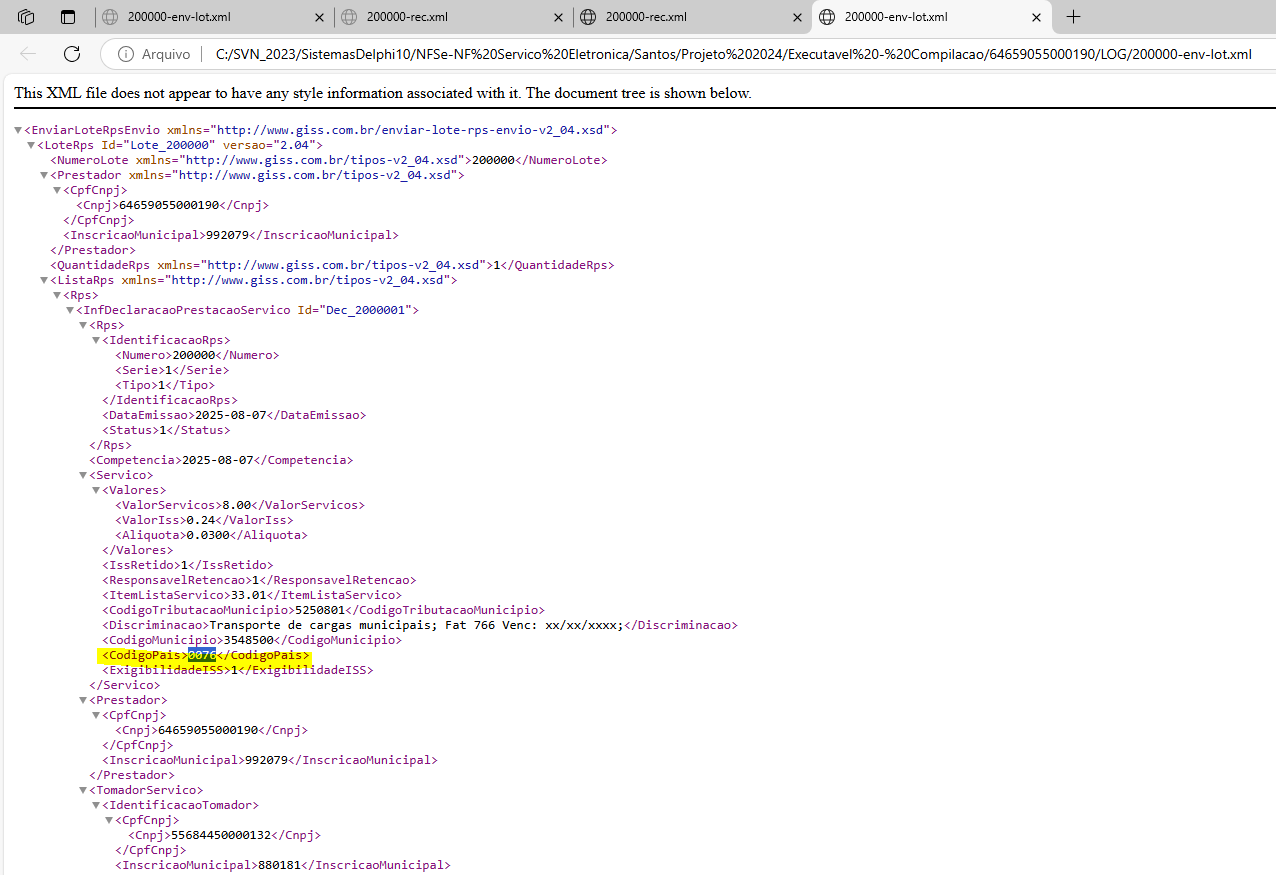Screen dimensions: 1276x875
Task: Click the ValorServicos value 8.00
Action: [236, 505]
